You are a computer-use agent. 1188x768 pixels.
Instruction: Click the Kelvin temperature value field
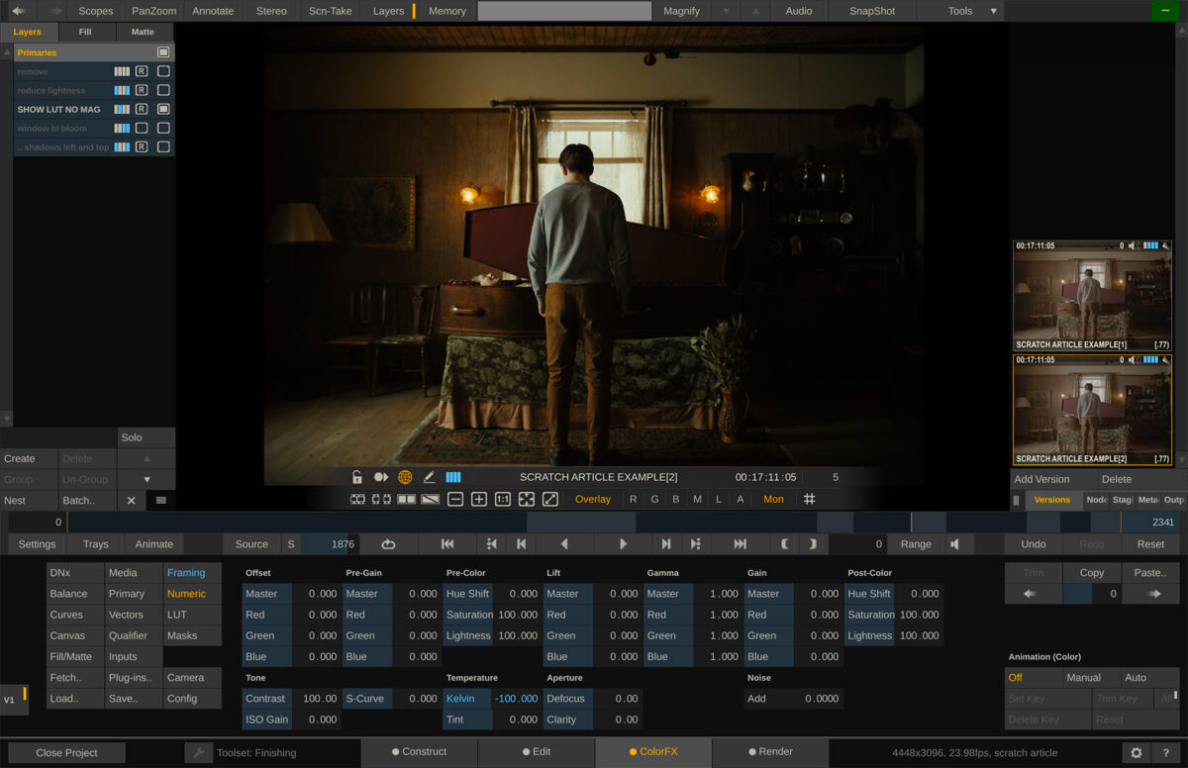pyautogui.click(x=517, y=698)
